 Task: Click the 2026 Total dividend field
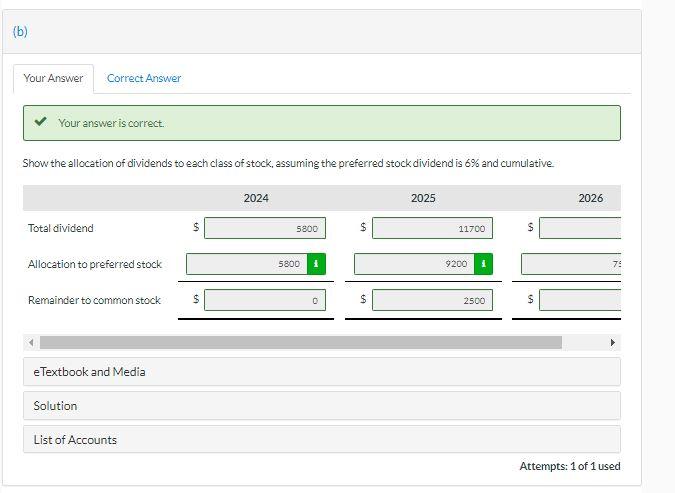[x=580, y=228]
